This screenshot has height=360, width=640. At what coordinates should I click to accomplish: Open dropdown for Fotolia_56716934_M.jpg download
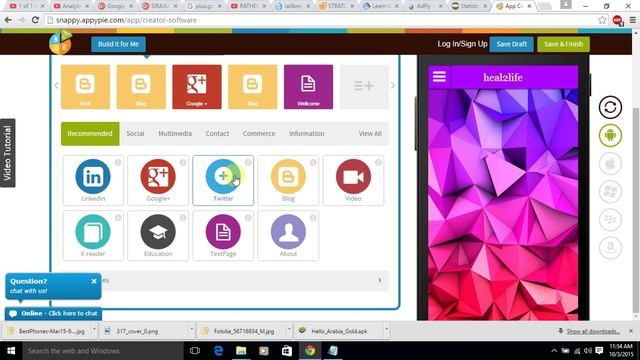coord(289,329)
